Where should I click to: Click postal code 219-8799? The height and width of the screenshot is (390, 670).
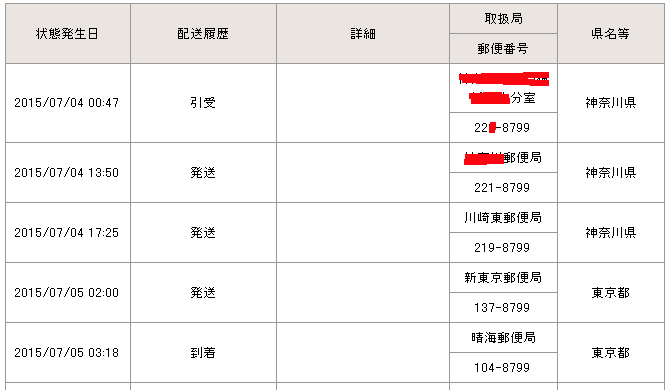pos(503,248)
